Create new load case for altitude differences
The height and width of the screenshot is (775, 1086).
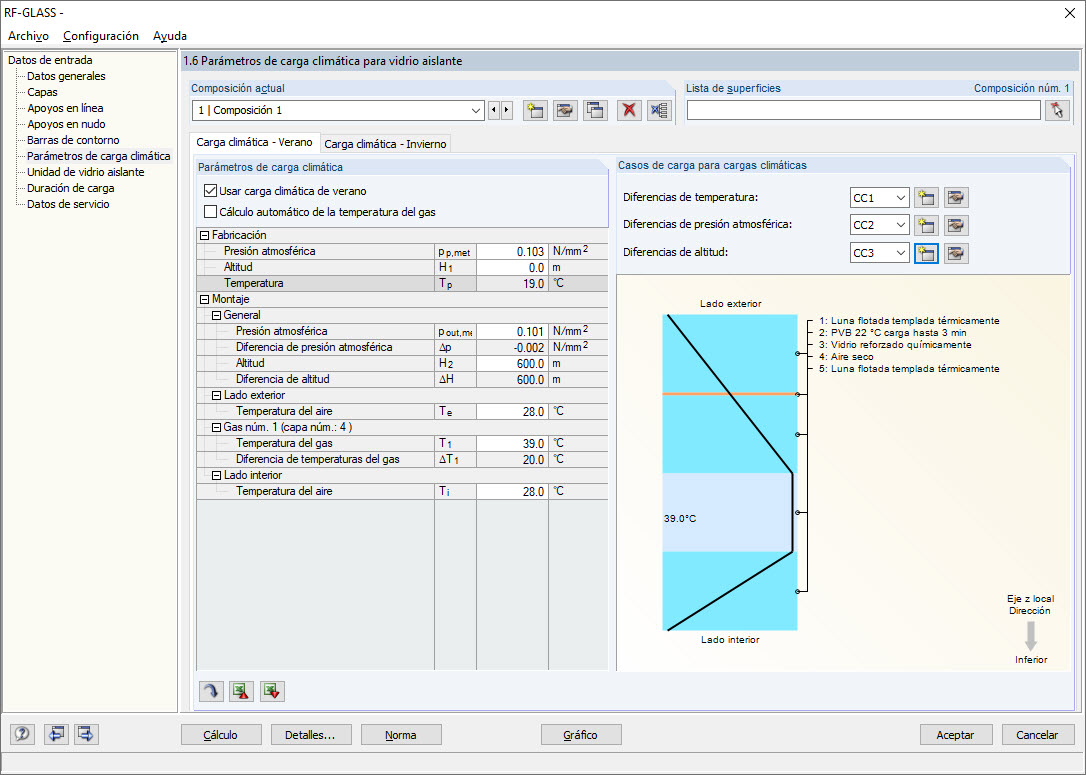pyautogui.click(x=926, y=253)
